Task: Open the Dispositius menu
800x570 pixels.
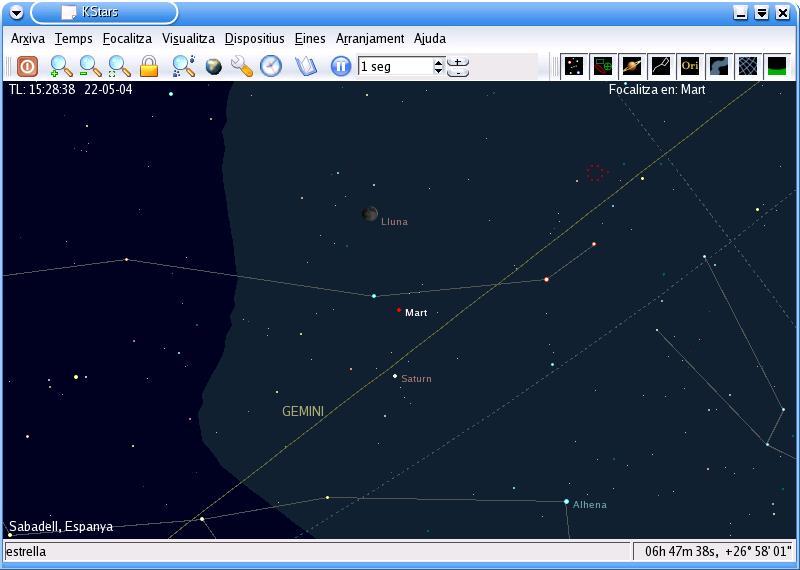Action: pos(254,38)
